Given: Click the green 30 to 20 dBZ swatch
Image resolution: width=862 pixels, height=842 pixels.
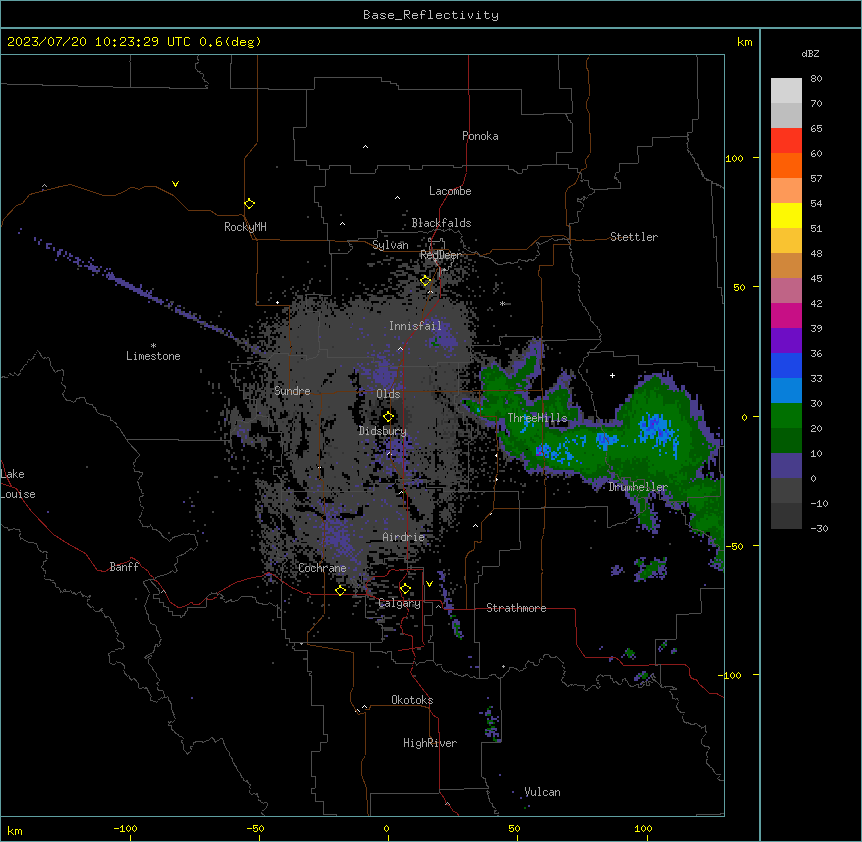Looking at the screenshot, I should point(786,416).
